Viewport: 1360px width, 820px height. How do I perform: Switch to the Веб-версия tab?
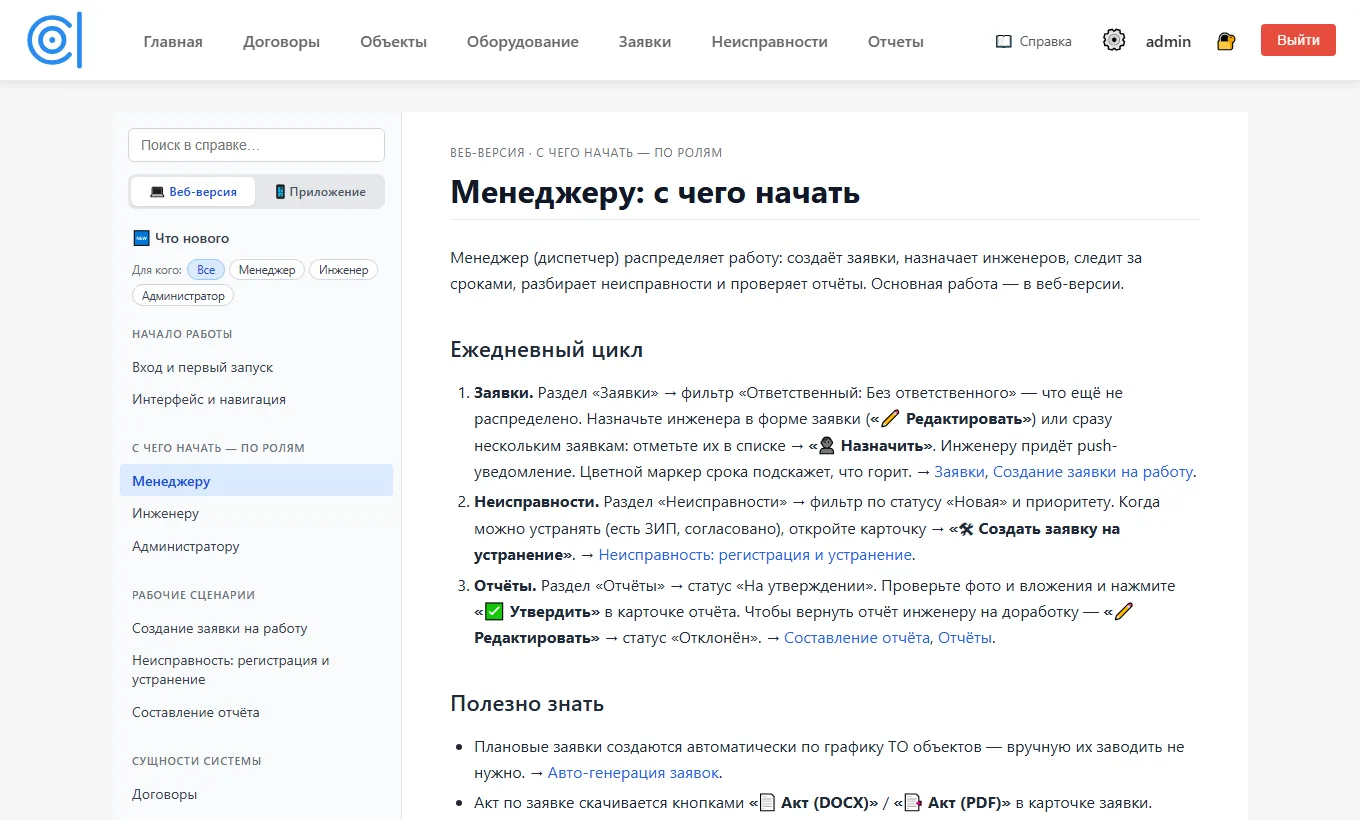[193, 192]
